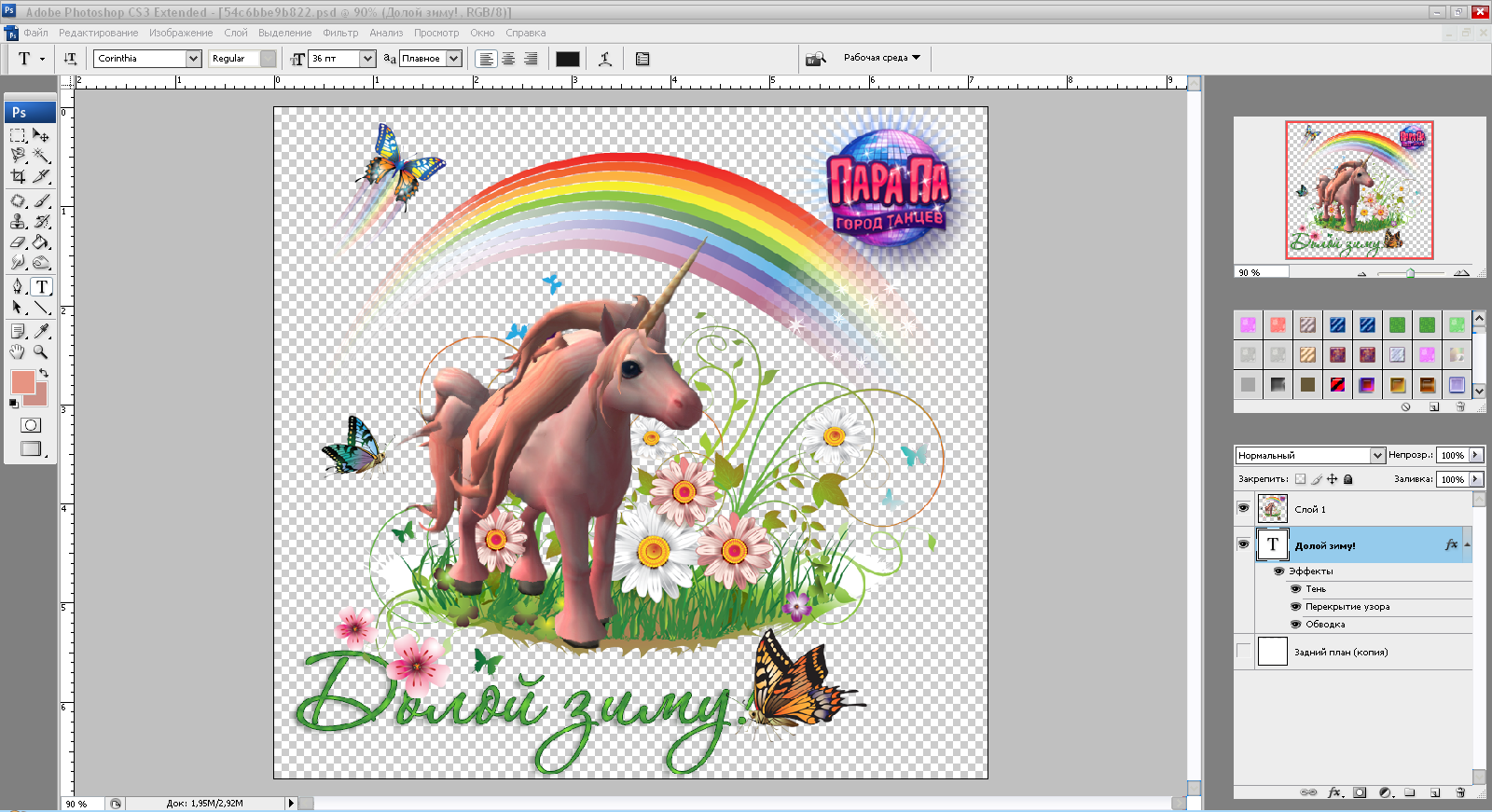Pick the Eyedropper tool
This screenshot has width=1492, height=812.
(41, 331)
